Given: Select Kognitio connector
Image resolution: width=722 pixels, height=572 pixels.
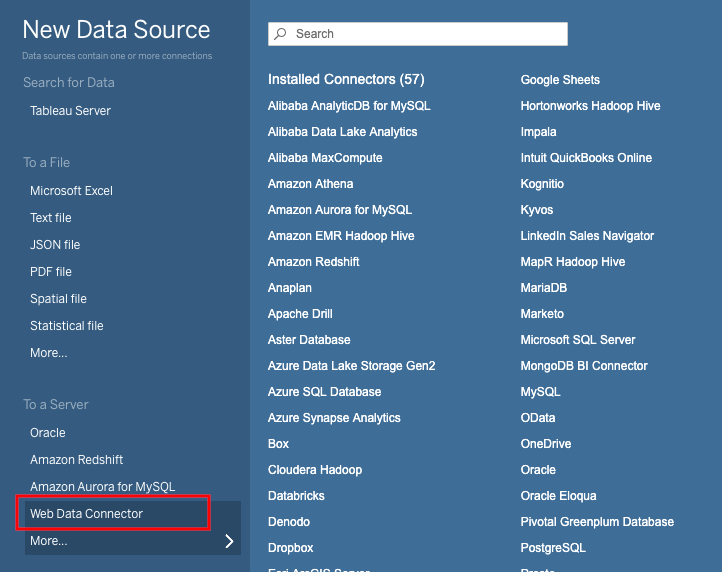Looking at the screenshot, I should (x=542, y=184).
